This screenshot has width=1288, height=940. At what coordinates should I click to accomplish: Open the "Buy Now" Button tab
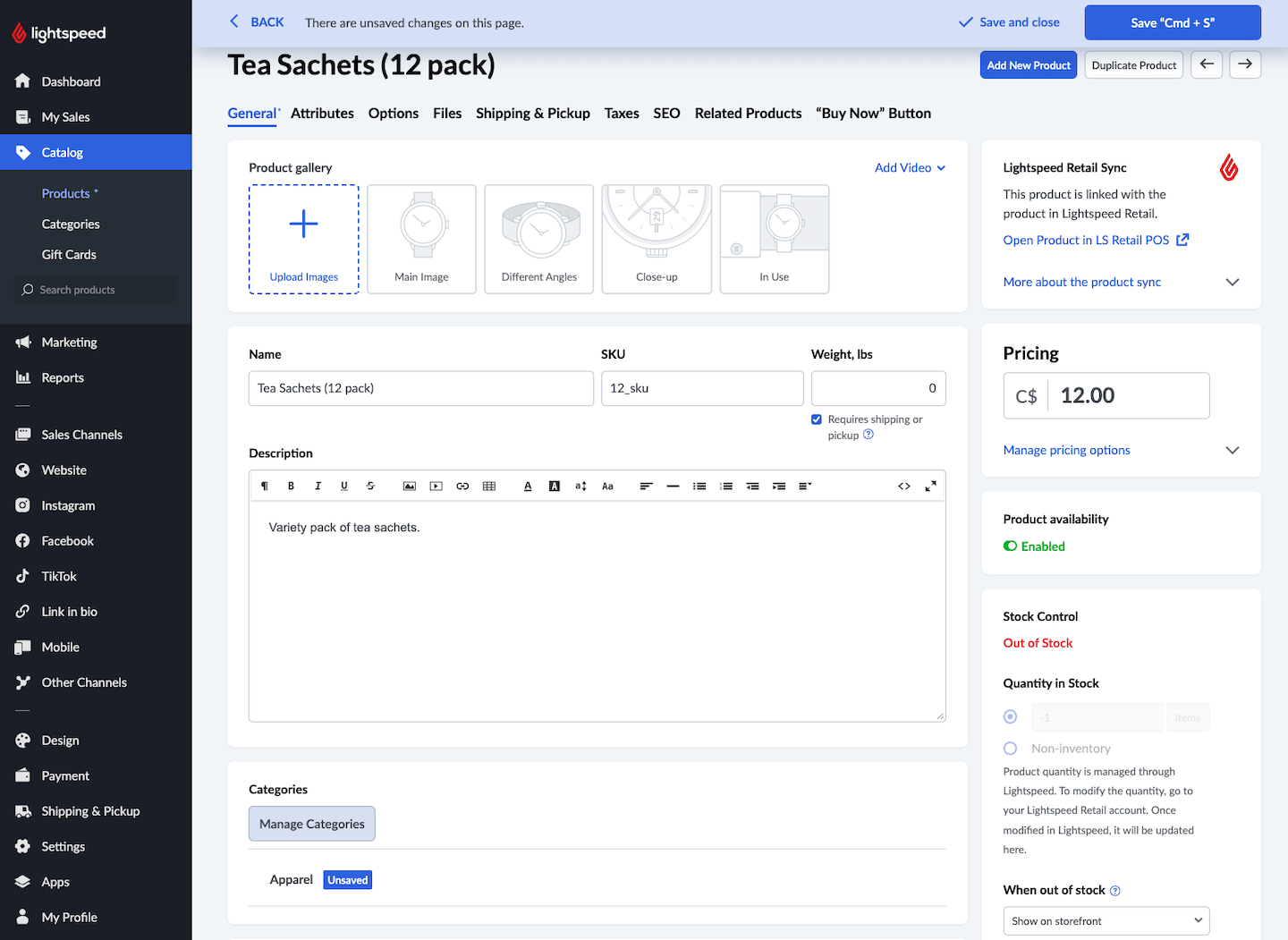pos(874,114)
